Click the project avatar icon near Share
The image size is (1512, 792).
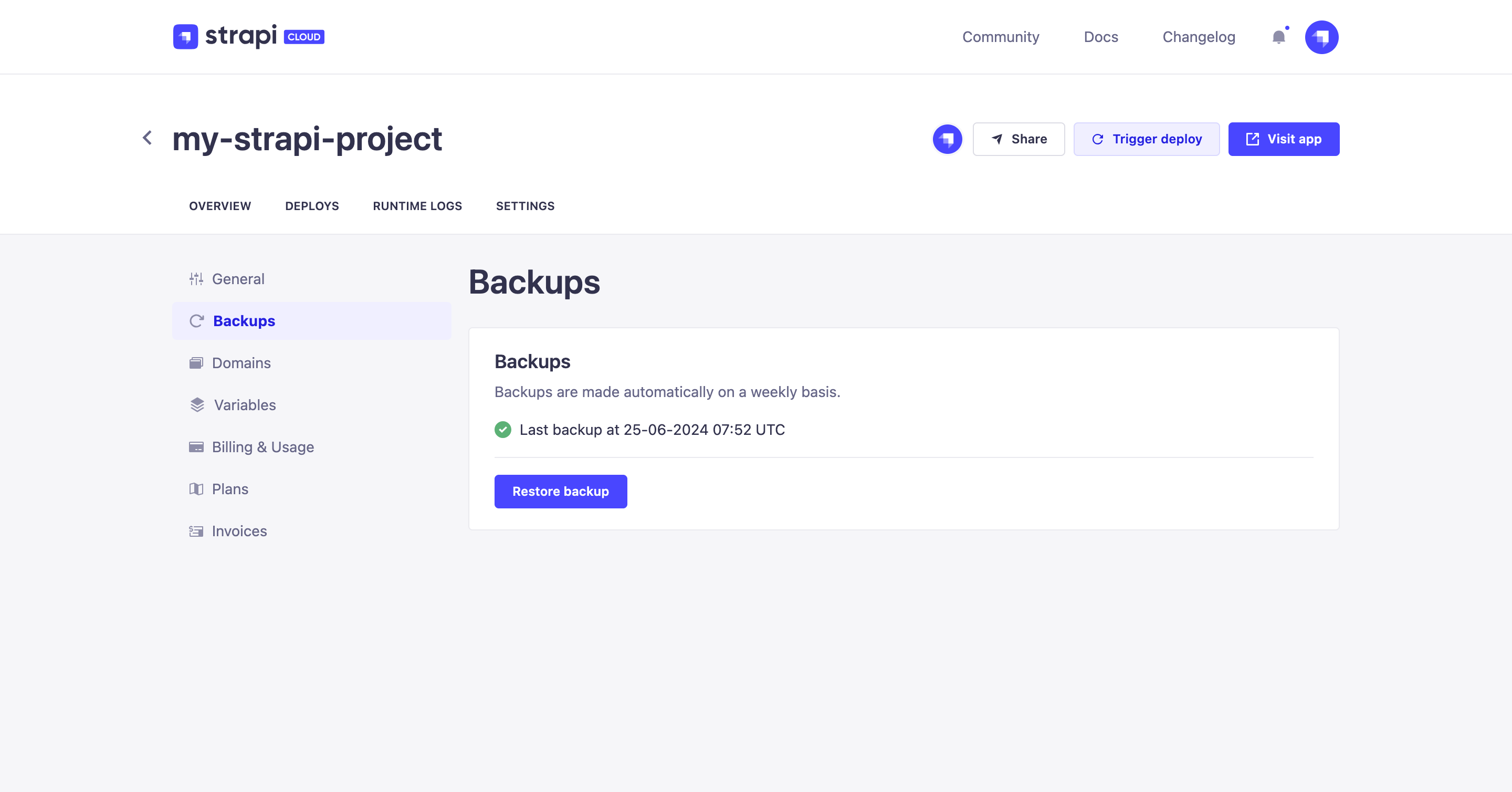(947, 139)
